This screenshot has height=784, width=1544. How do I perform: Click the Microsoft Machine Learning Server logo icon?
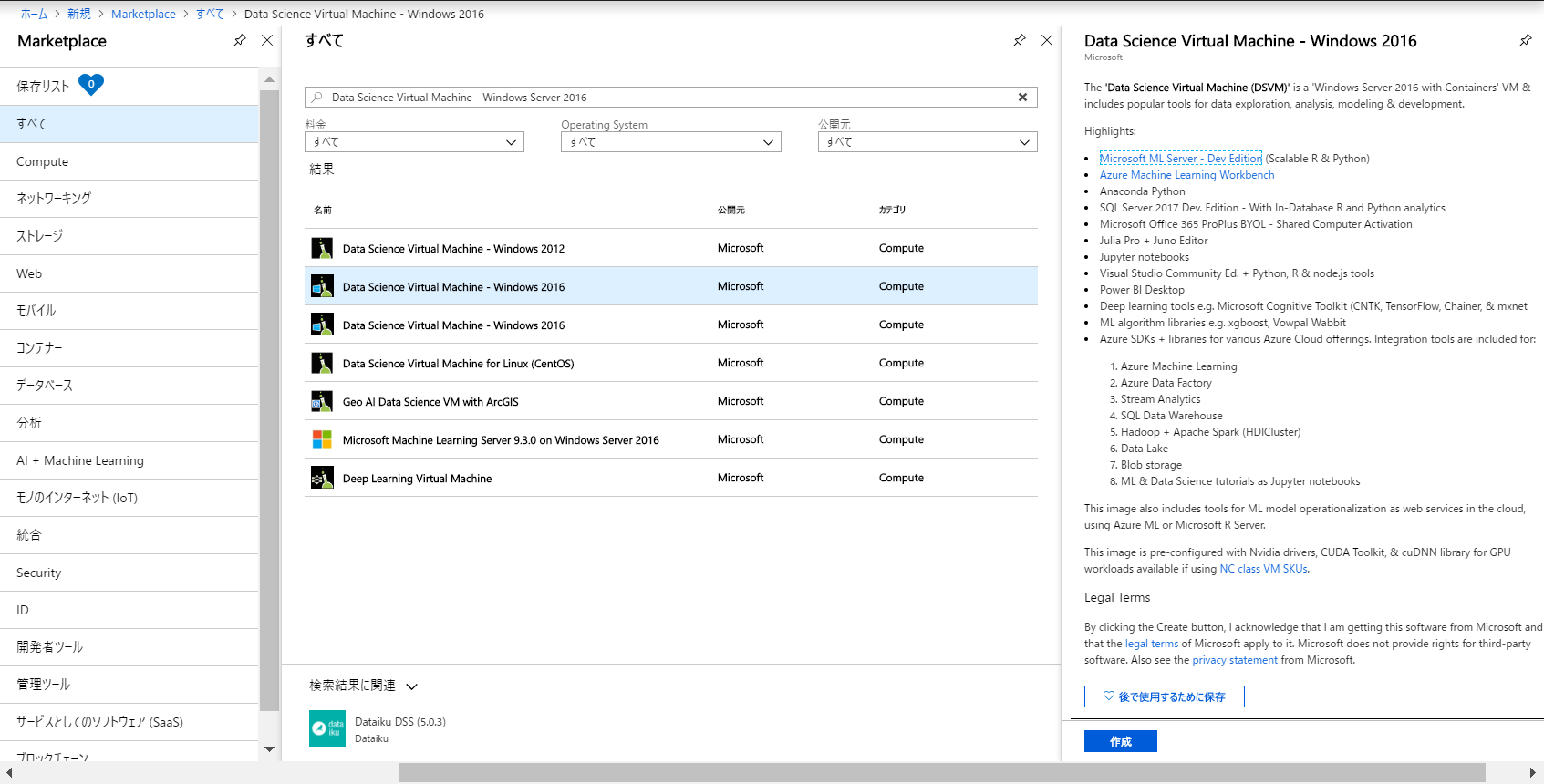pyautogui.click(x=322, y=439)
